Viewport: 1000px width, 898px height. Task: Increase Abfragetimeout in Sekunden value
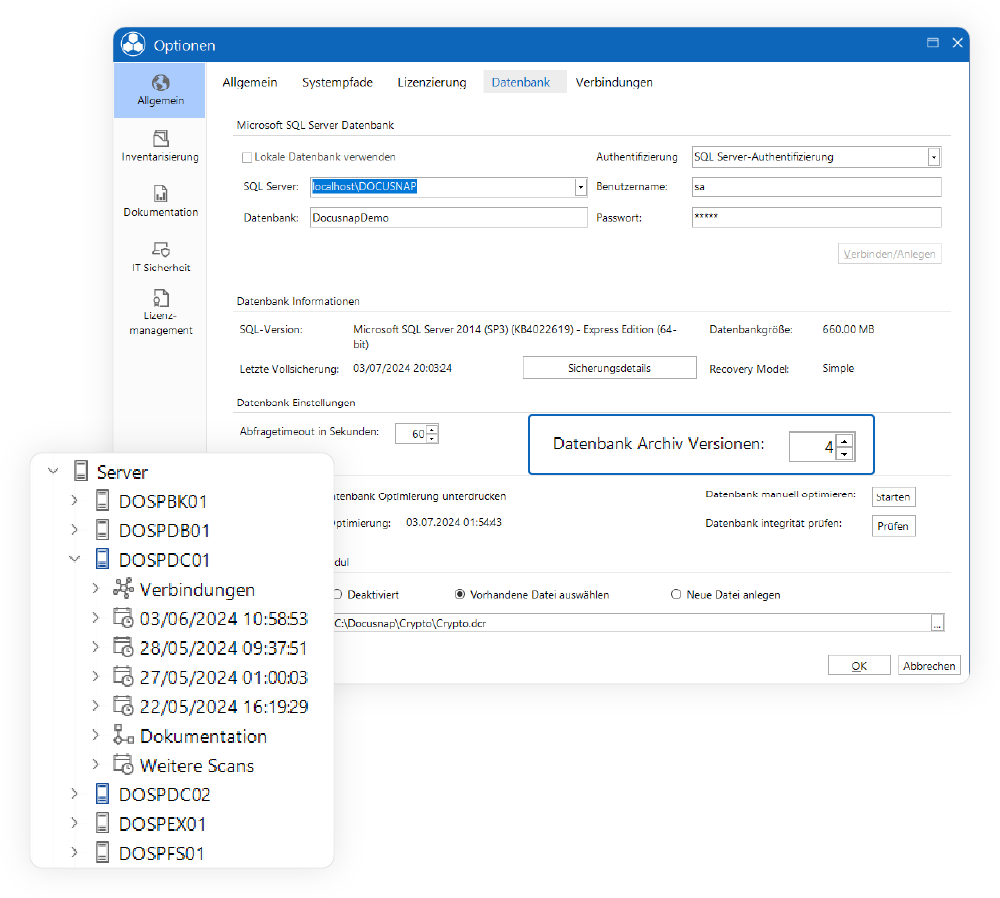432,429
